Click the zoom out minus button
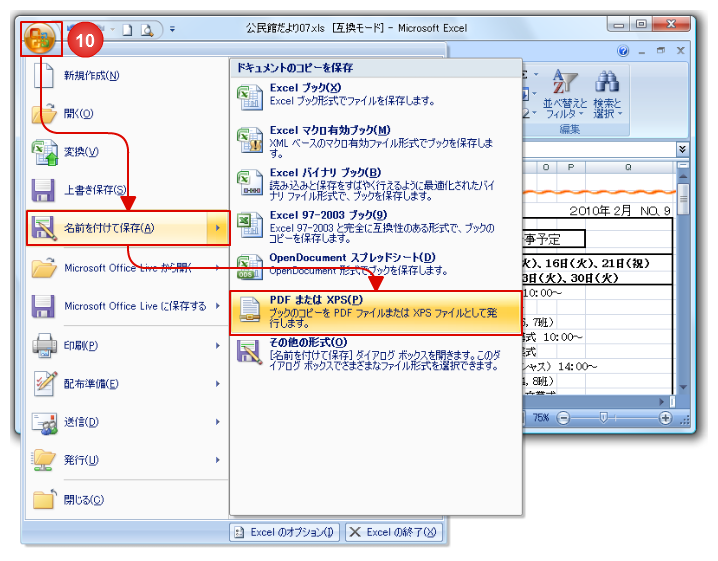 (564, 418)
